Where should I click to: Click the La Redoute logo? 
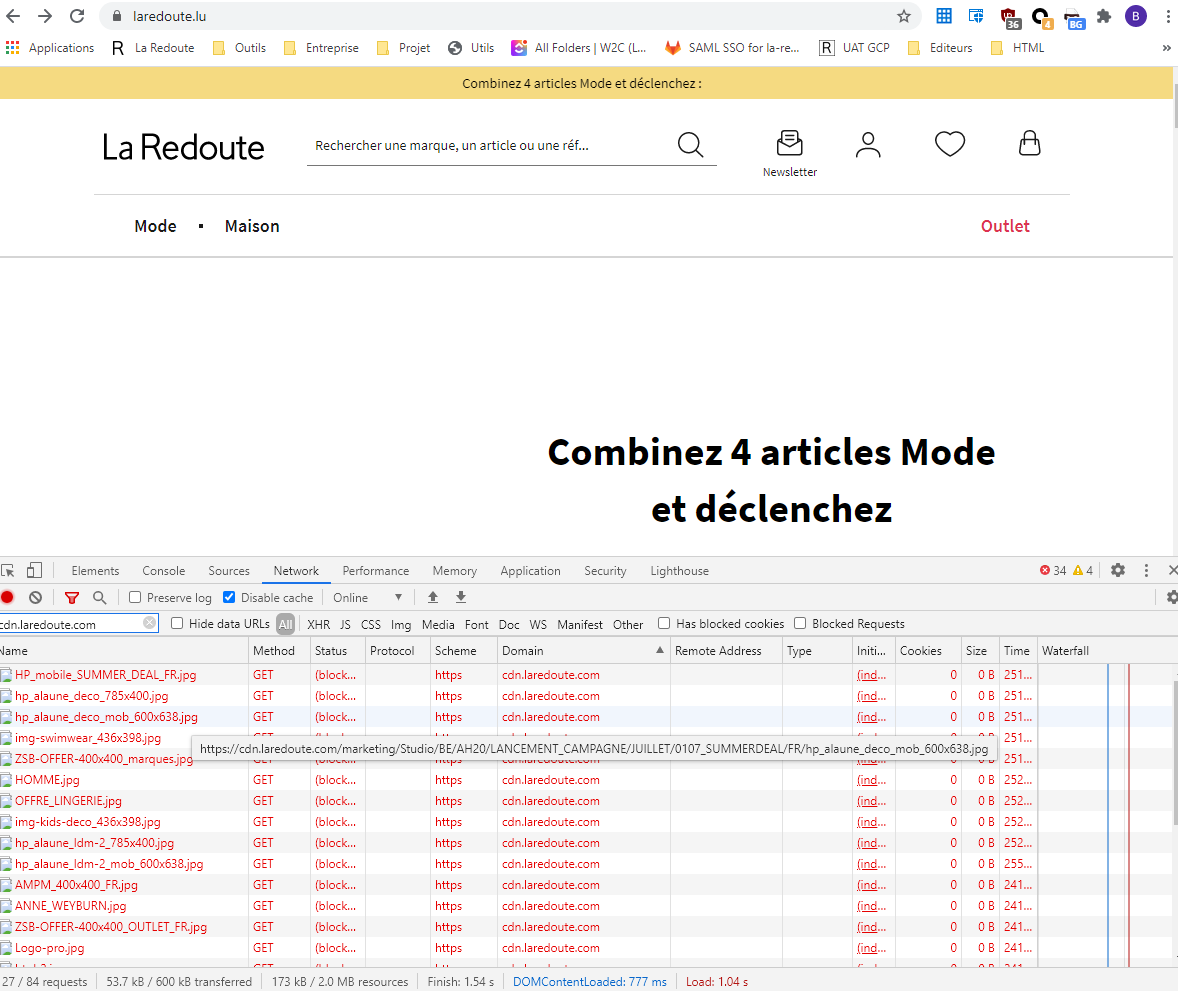coord(183,147)
